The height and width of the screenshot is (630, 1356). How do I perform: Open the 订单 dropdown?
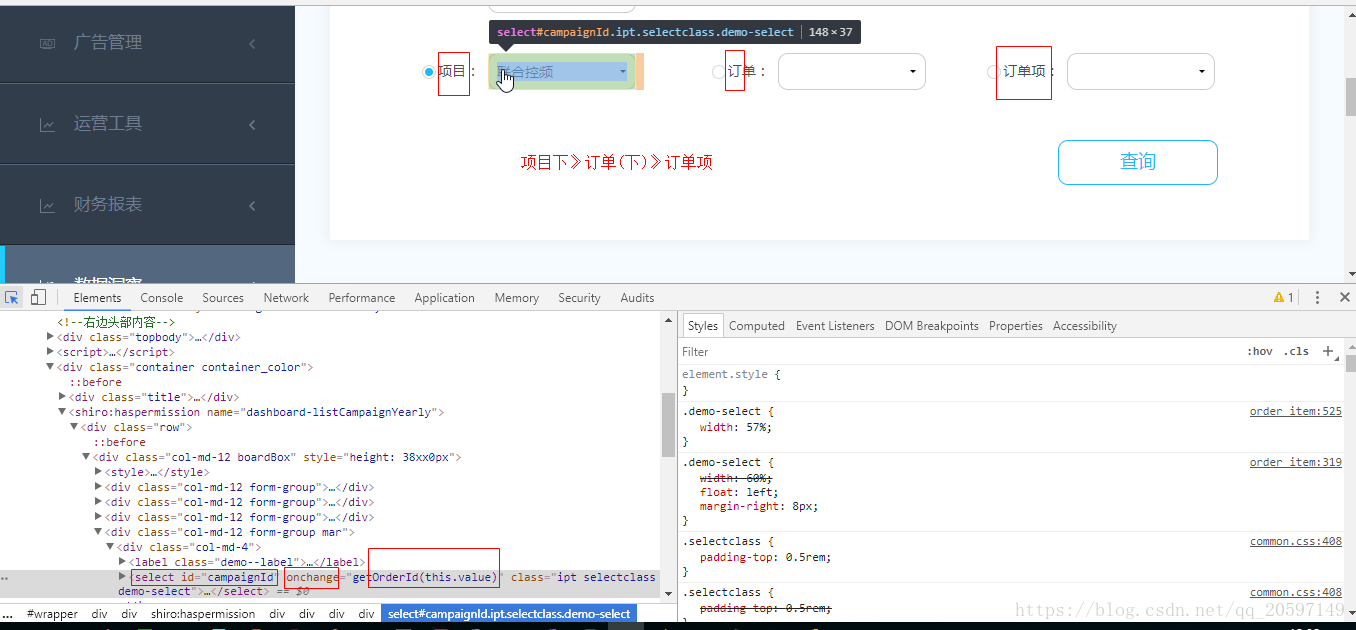(x=852, y=72)
